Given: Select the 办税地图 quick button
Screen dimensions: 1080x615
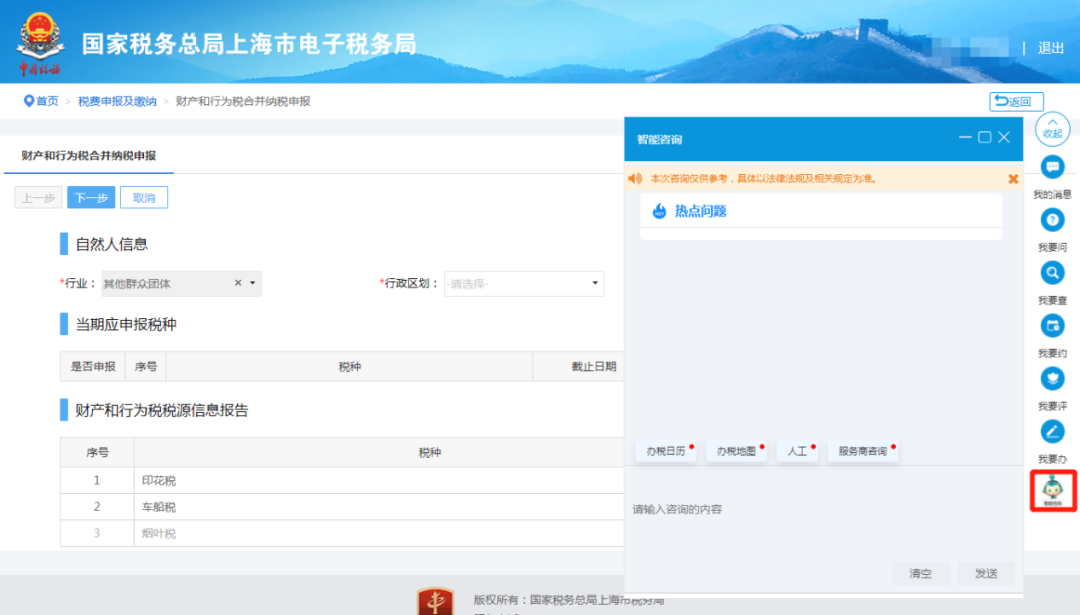Looking at the screenshot, I should 736,451.
